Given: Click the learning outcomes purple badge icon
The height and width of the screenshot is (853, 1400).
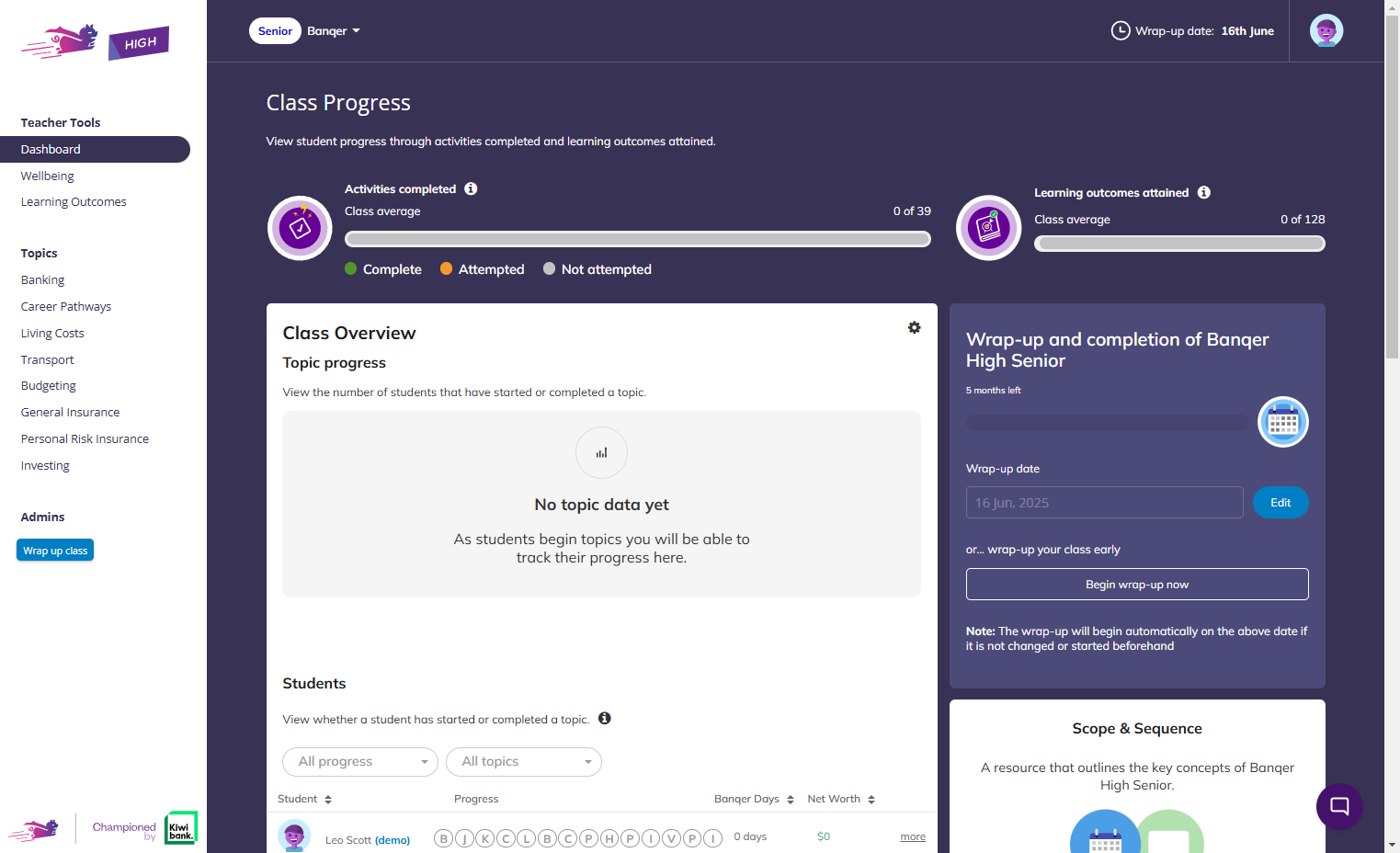Looking at the screenshot, I should (x=989, y=228).
